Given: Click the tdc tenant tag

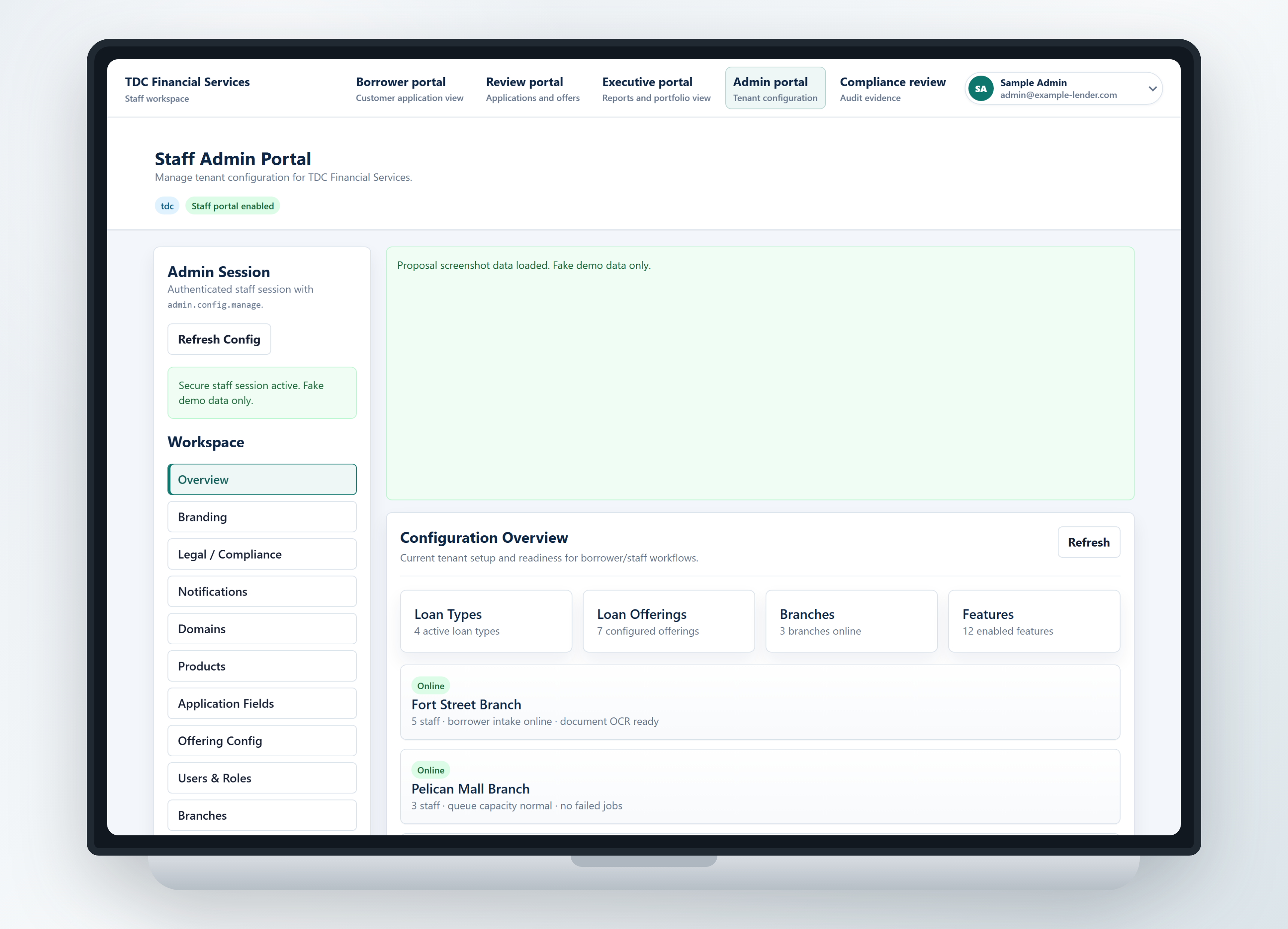Looking at the screenshot, I should click(x=167, y=206).
